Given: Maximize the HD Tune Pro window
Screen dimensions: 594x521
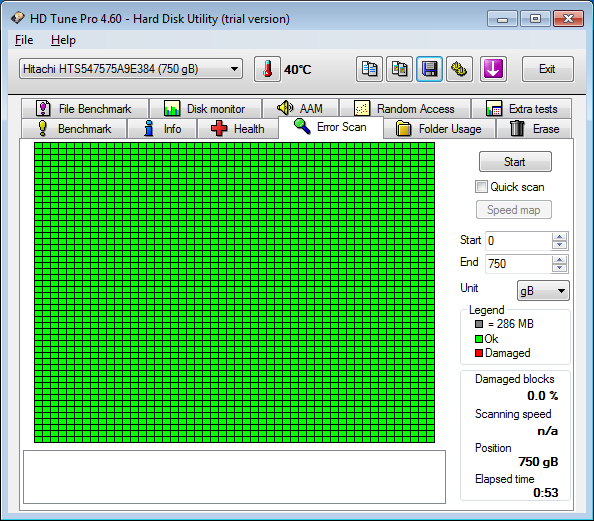Looking at the screenshot, I should [x=535, y=19].
